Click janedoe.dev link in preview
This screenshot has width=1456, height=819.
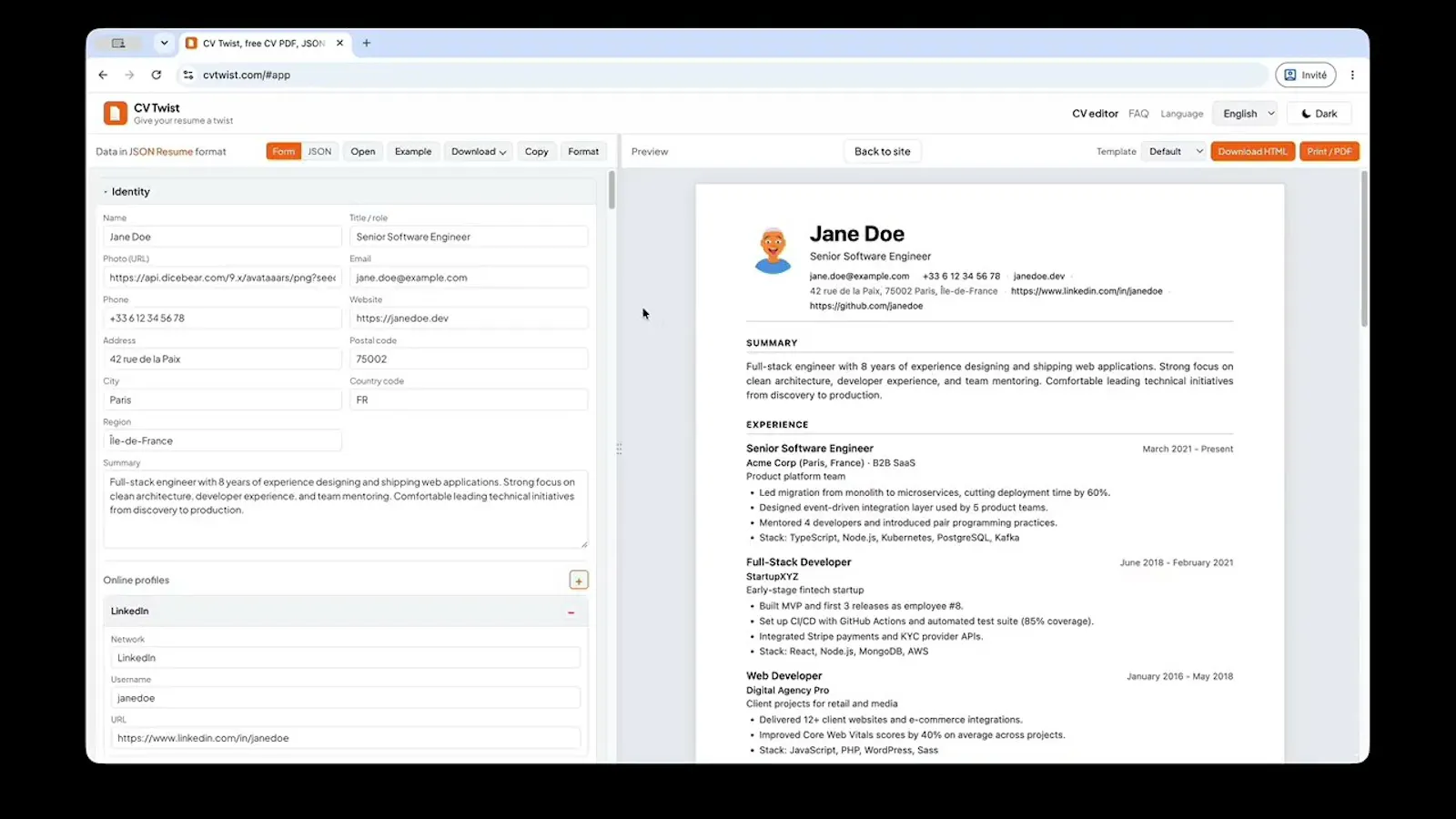[x=1038, y=277]
